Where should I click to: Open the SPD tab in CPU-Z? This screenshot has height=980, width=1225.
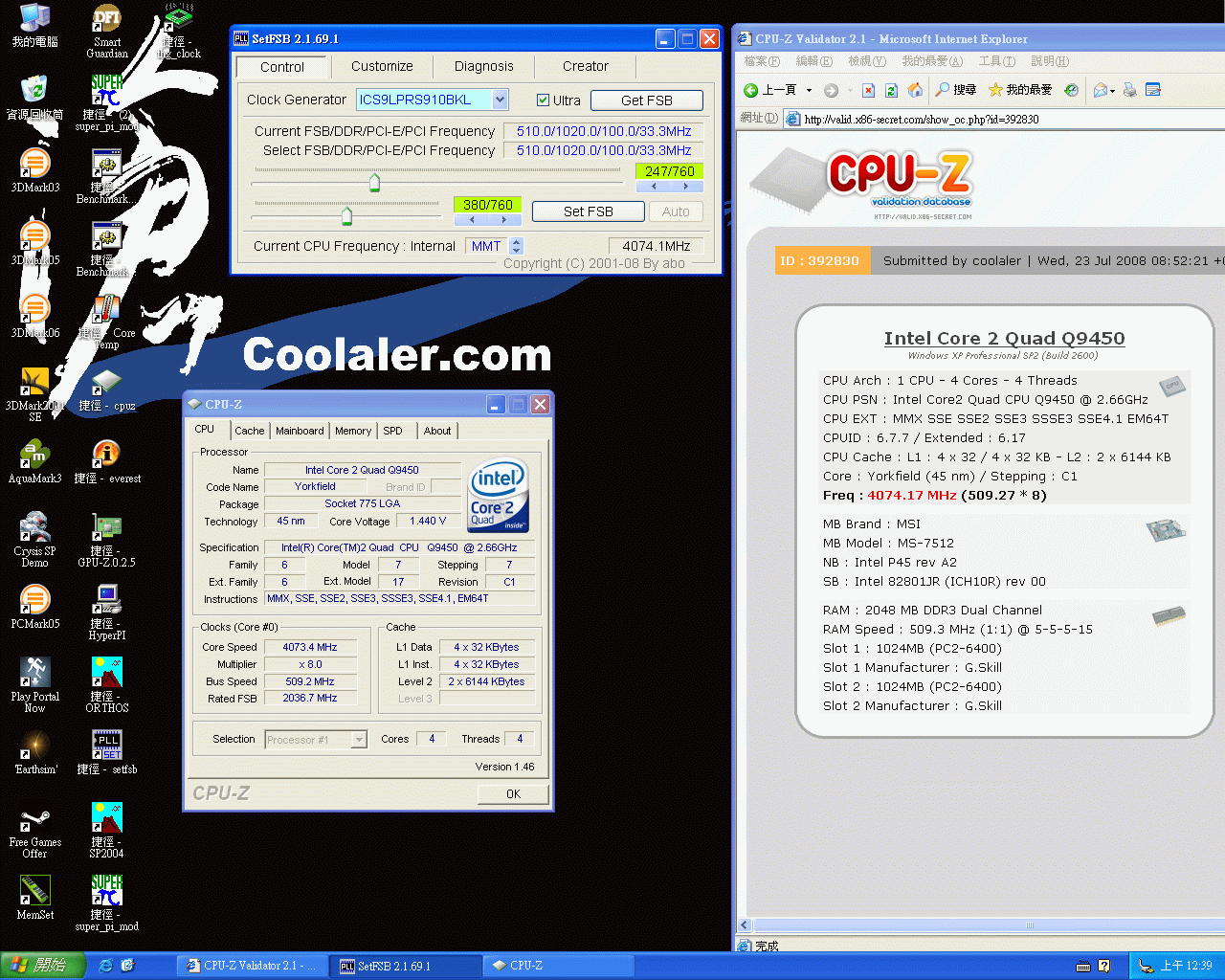click(x=393, y=431)
